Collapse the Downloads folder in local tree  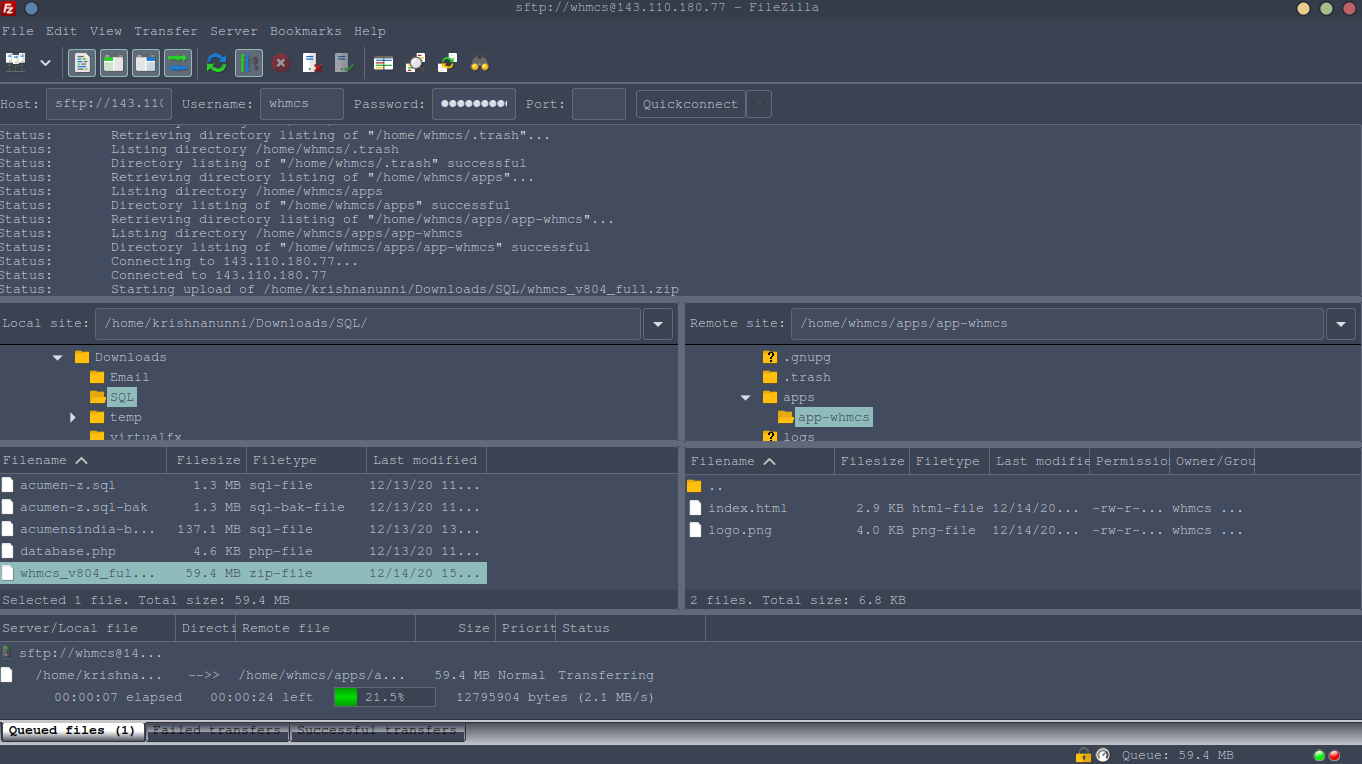click(x=58, y=358)
